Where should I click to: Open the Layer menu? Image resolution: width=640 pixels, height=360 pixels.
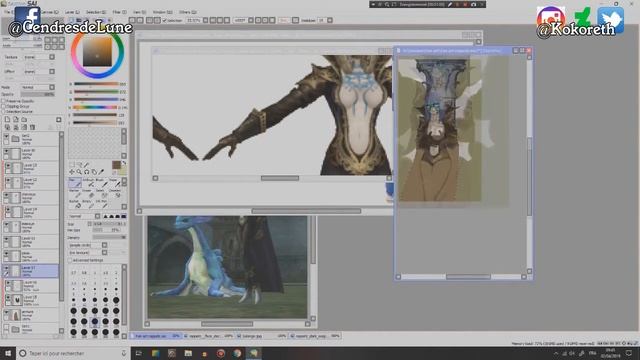click(72, 12)
